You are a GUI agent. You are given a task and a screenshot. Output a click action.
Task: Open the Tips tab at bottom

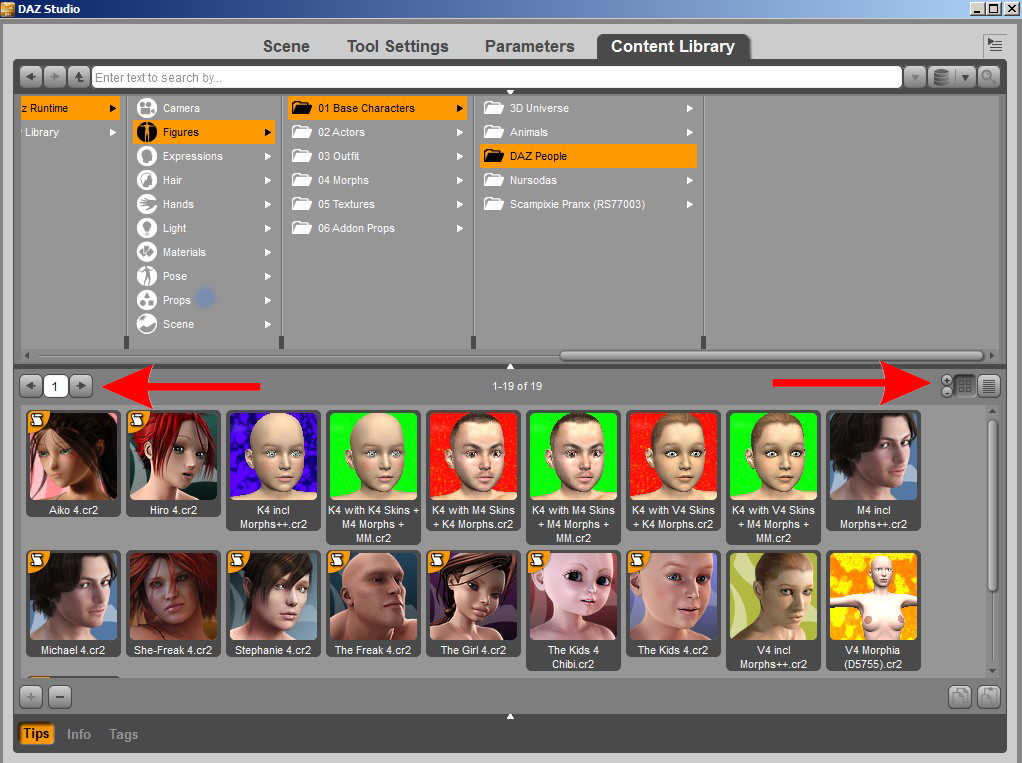coord(36,734)
